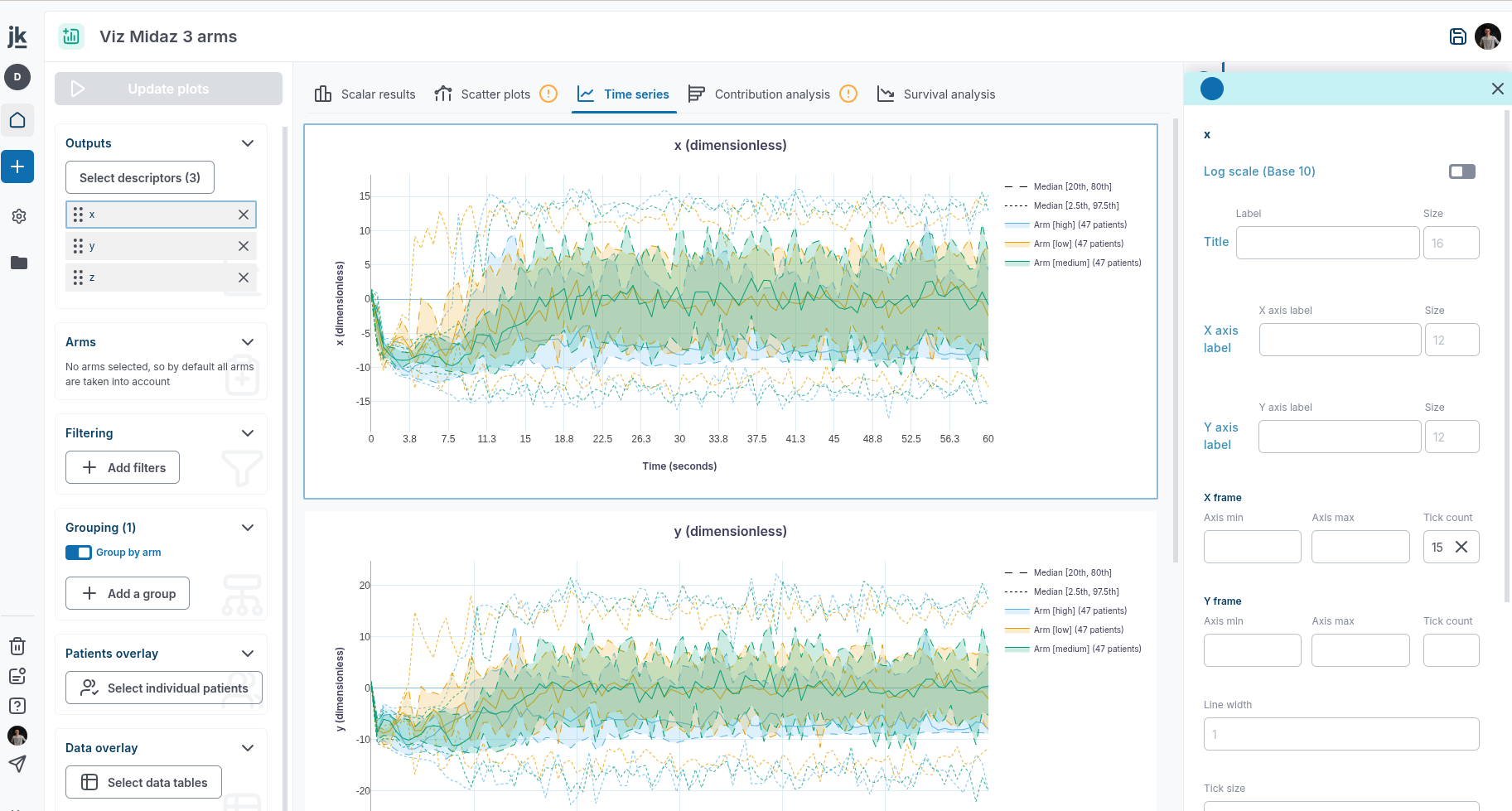Screen dimensions: 1512x811
Task: Click the Add filters button
Action: pos(122,467)
